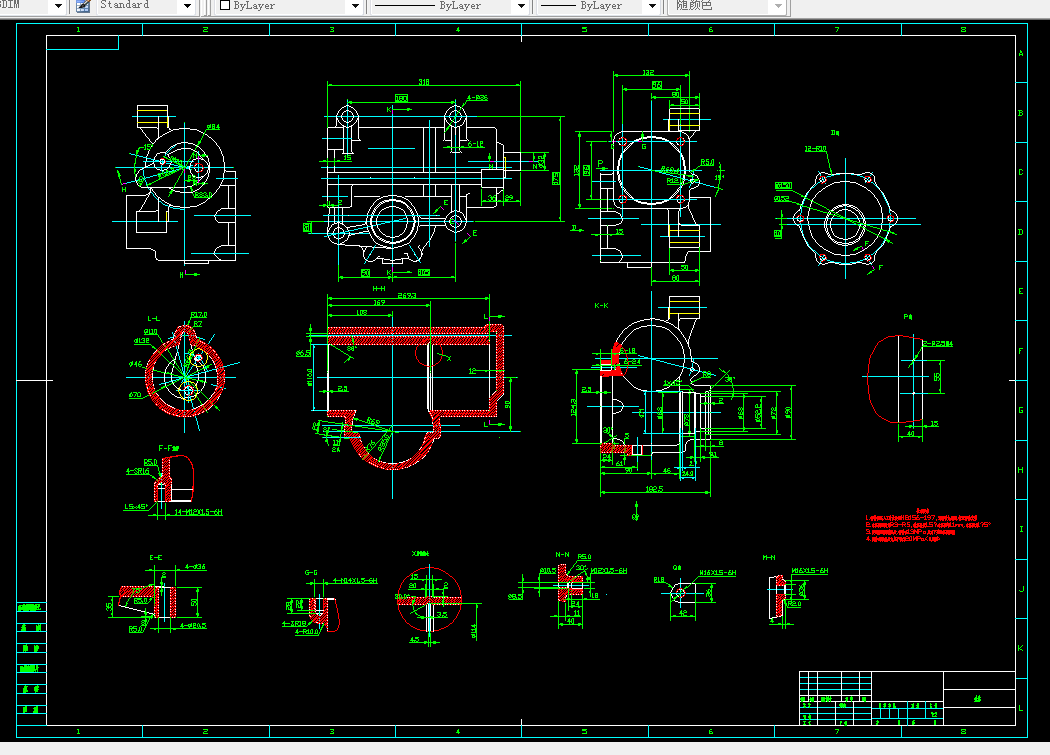Open the 随颜色 plot style dropdown
Screen dimensions: 1050x755
point(777,6)
